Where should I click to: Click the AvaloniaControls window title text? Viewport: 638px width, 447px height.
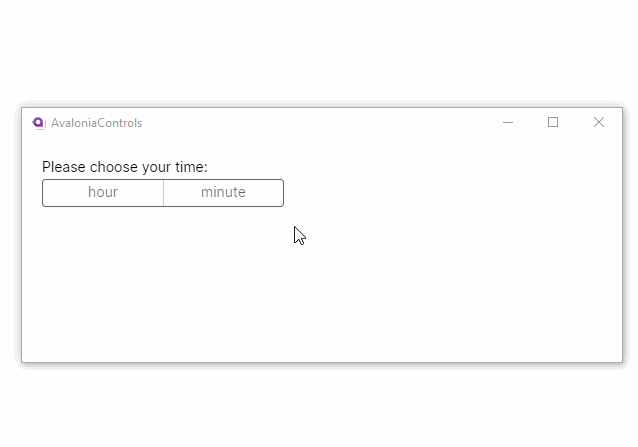click(x=96, y=123)
